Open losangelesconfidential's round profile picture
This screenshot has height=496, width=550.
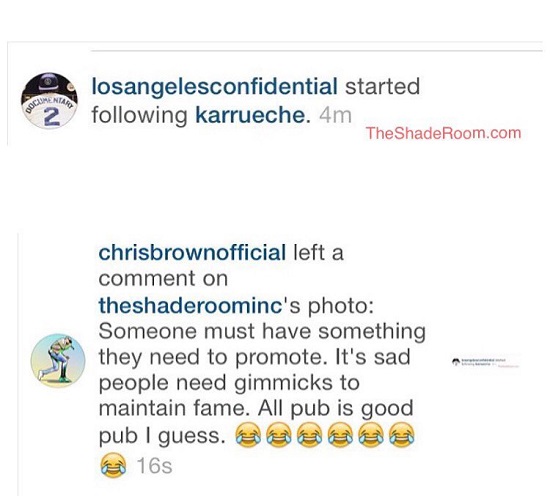point(49,101)
